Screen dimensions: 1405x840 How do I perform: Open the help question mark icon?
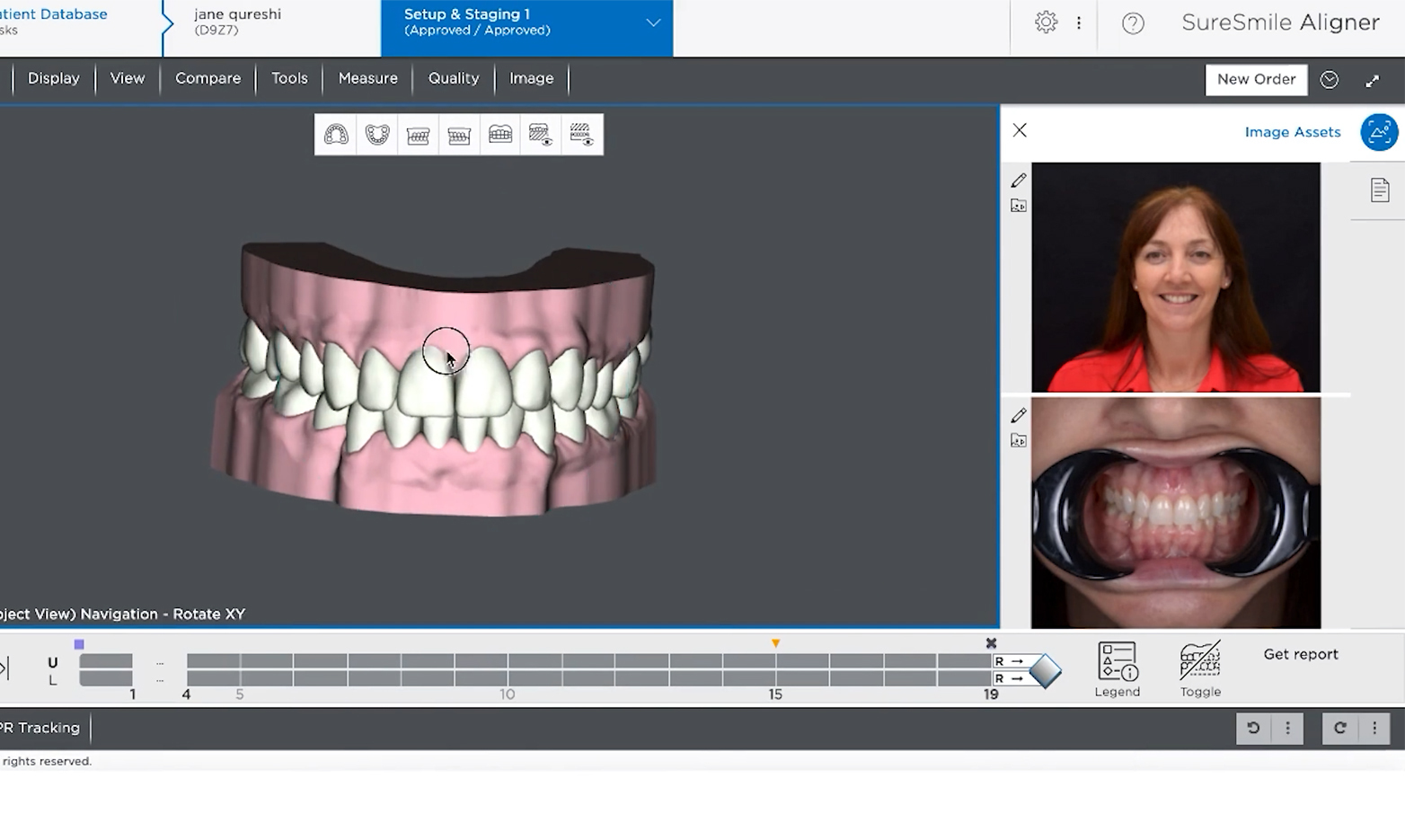pyautogui.click(x=1133, y=23)
